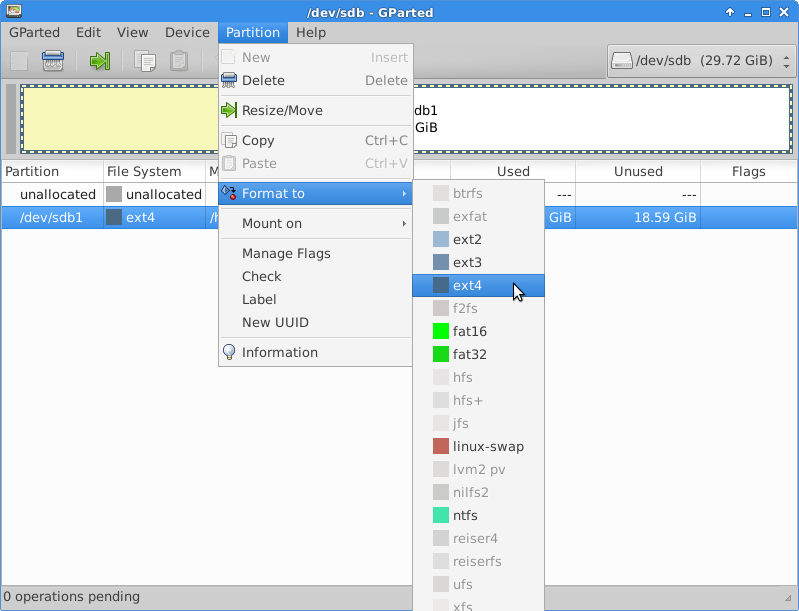Click the Unused column header
Viewport: 799px width, 611px height.
coord(638,172)
